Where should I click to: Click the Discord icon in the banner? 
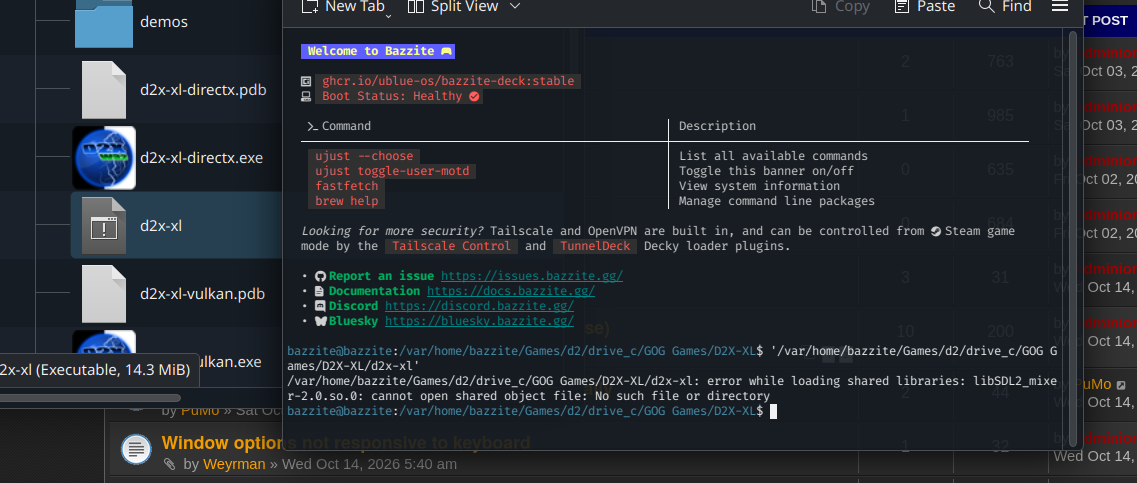tap(321, 306)
